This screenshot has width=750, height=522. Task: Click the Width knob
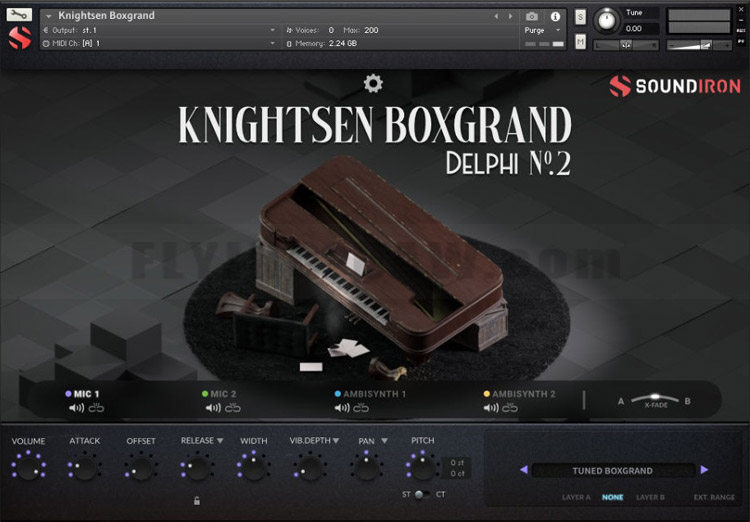(254, 468)
